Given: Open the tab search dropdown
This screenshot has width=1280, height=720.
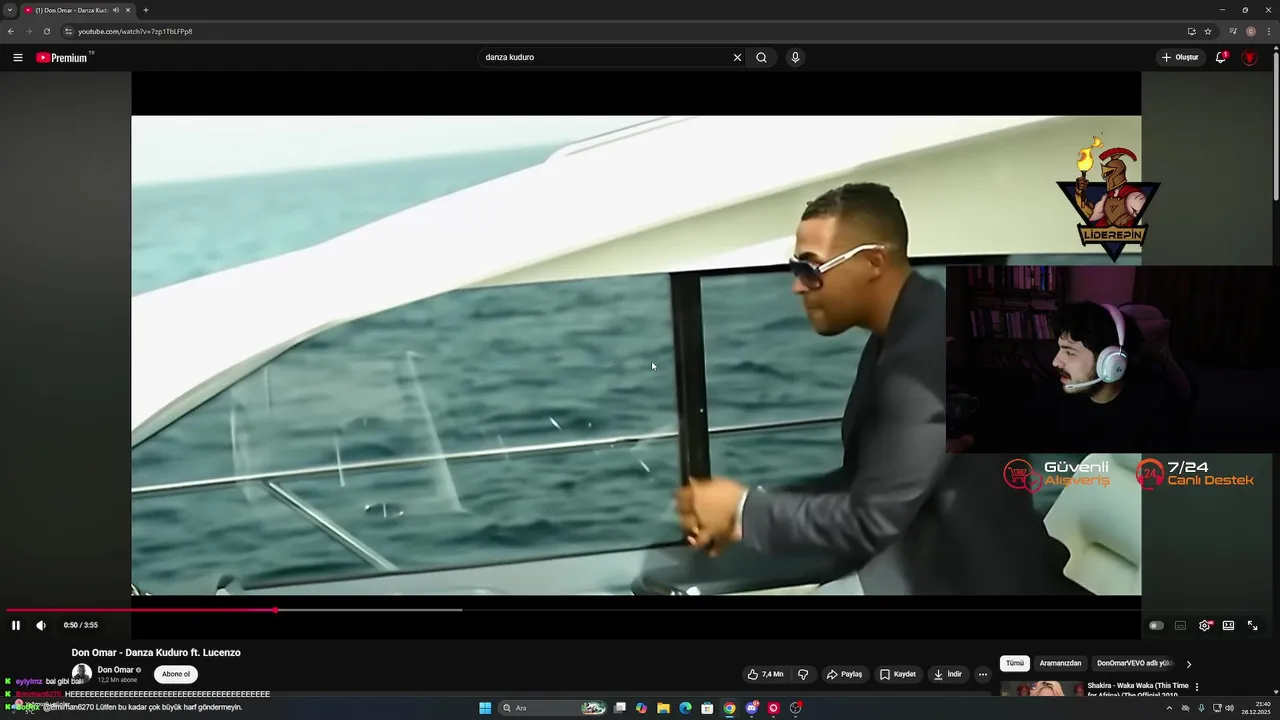Looking at the screenshot, I should pos(10,10).
